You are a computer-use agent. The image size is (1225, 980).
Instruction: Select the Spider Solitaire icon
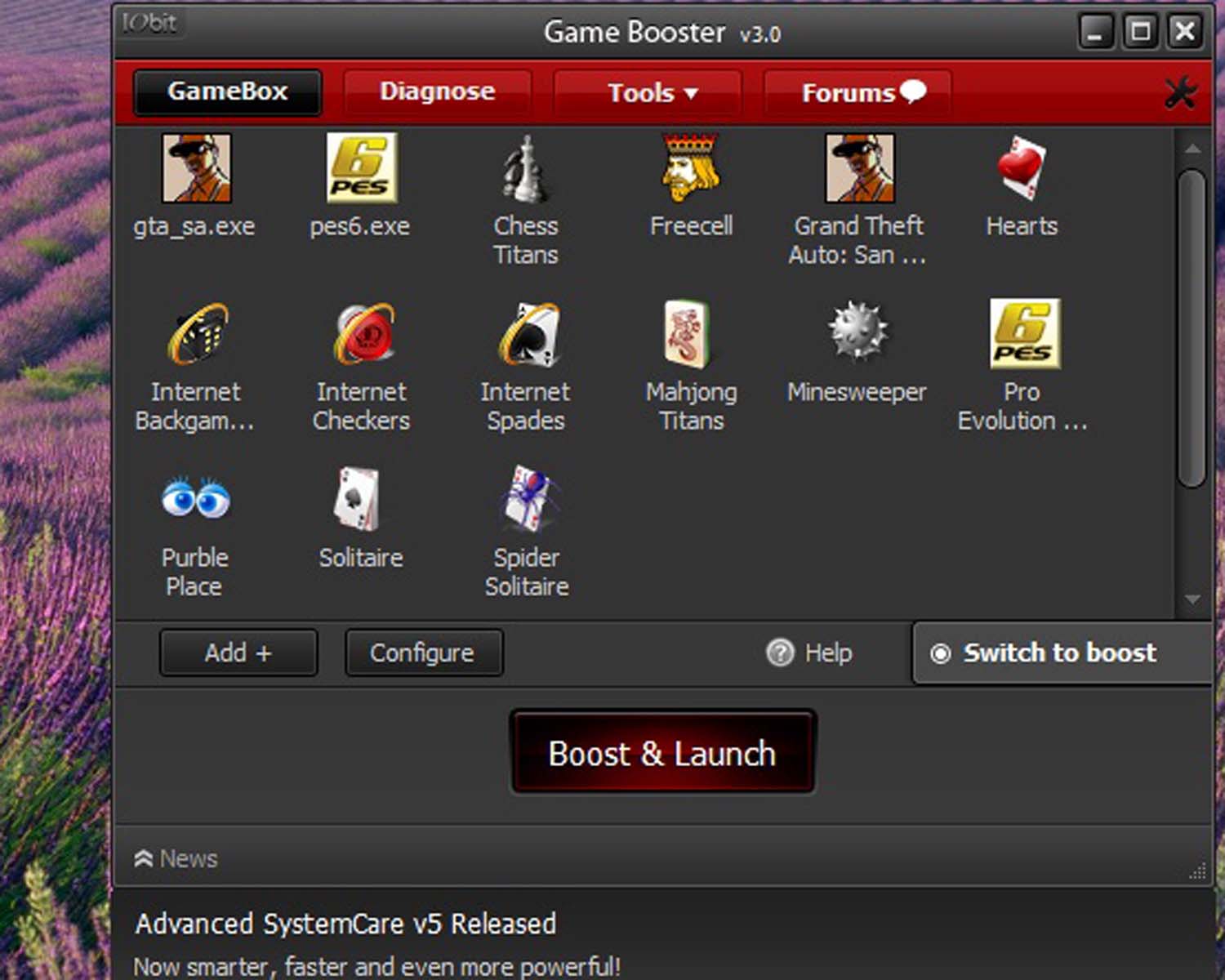pyautogui.click(x=530, y=499)
